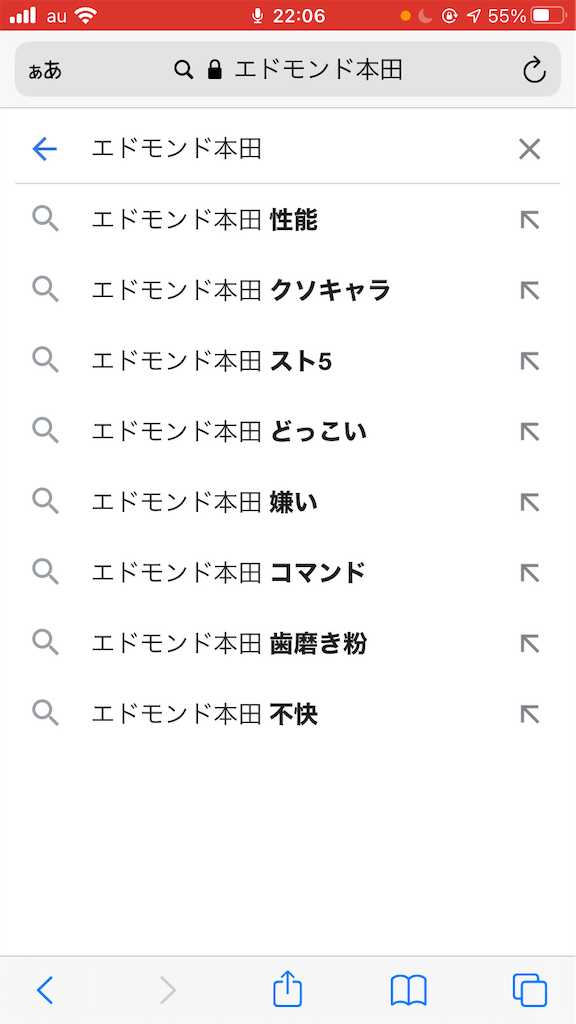The width and height of the screenshot is (576, 1024).
Task: Tap the Safari forward chevron in bottom bar
Action: [168, 990]
